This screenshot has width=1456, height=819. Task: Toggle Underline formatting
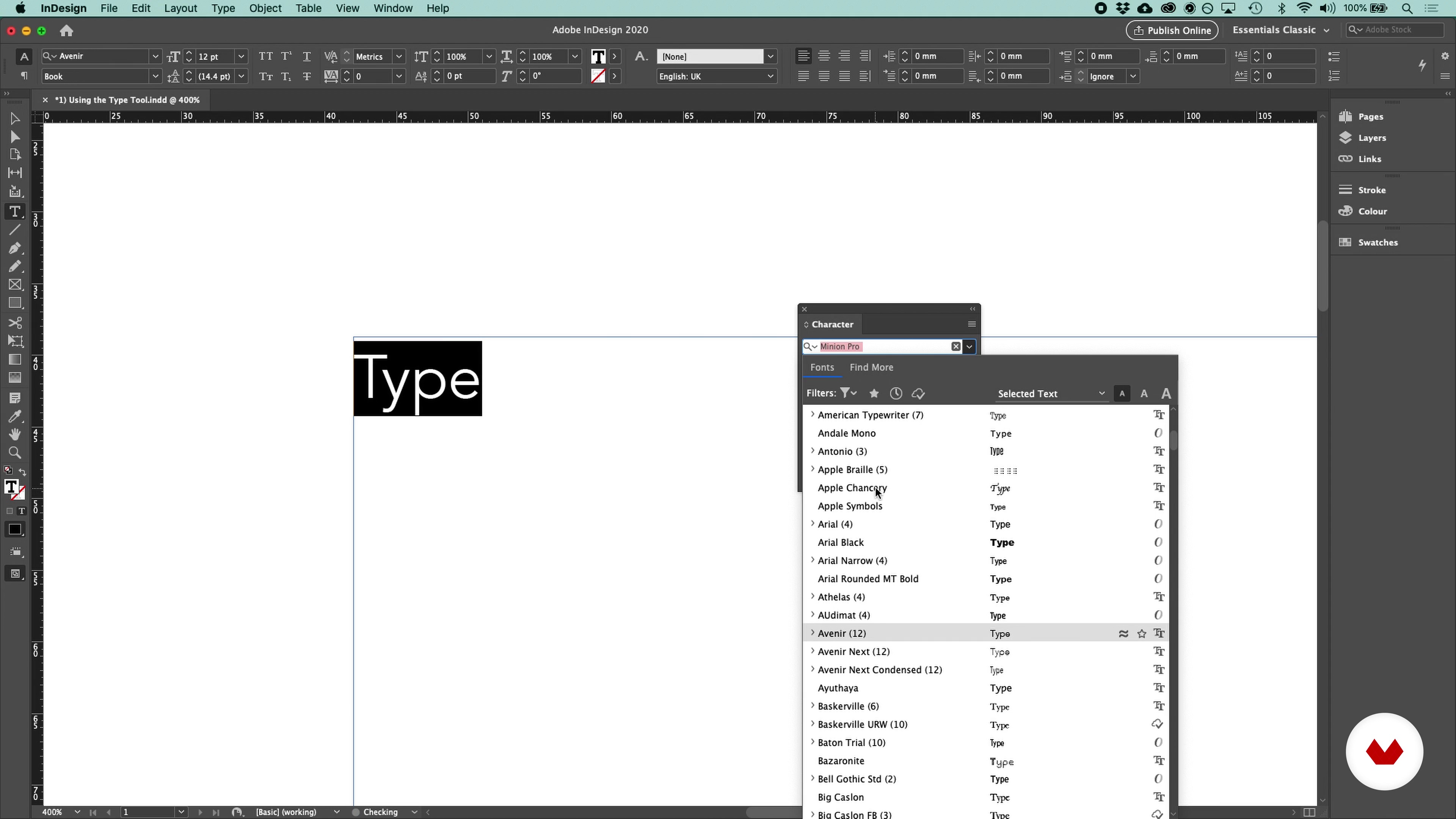click(x=307, y=56)
